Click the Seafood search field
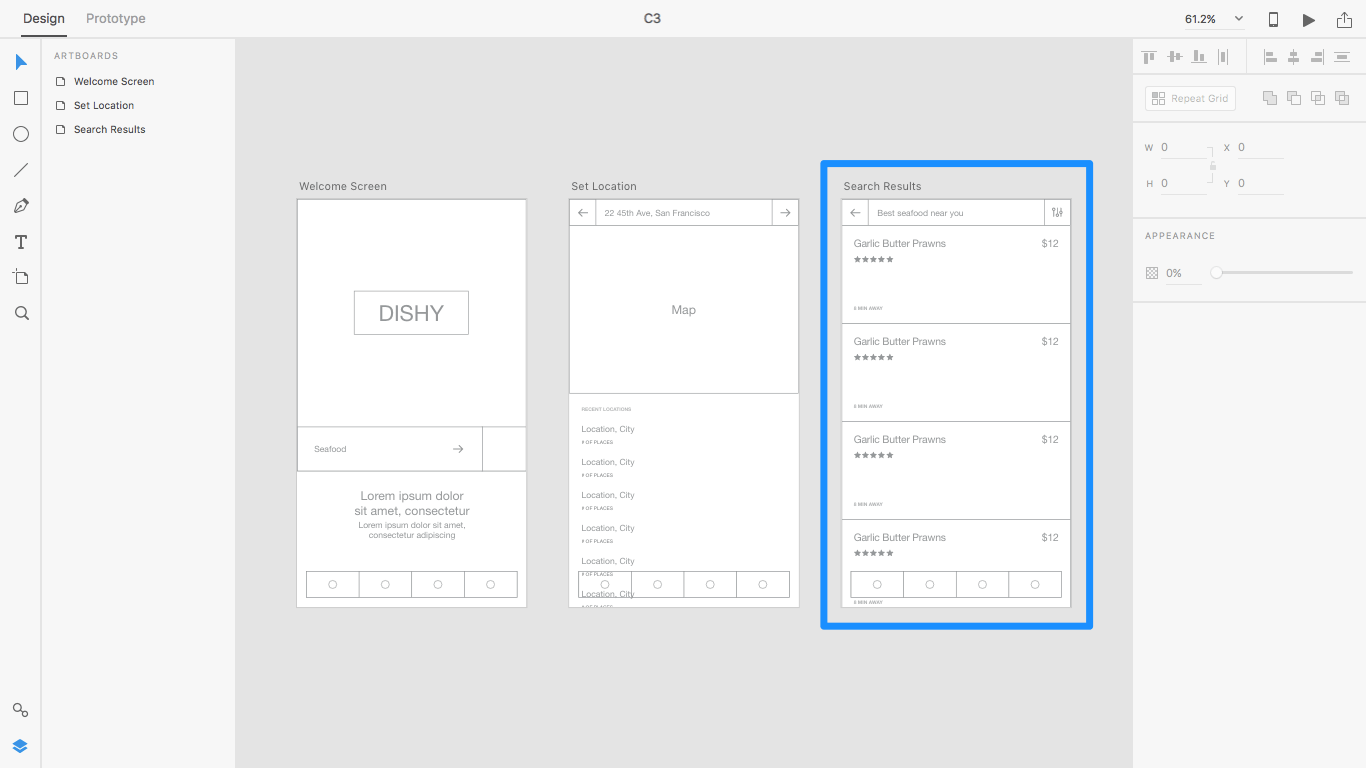The image size is (1366, 768). (390, 449)
